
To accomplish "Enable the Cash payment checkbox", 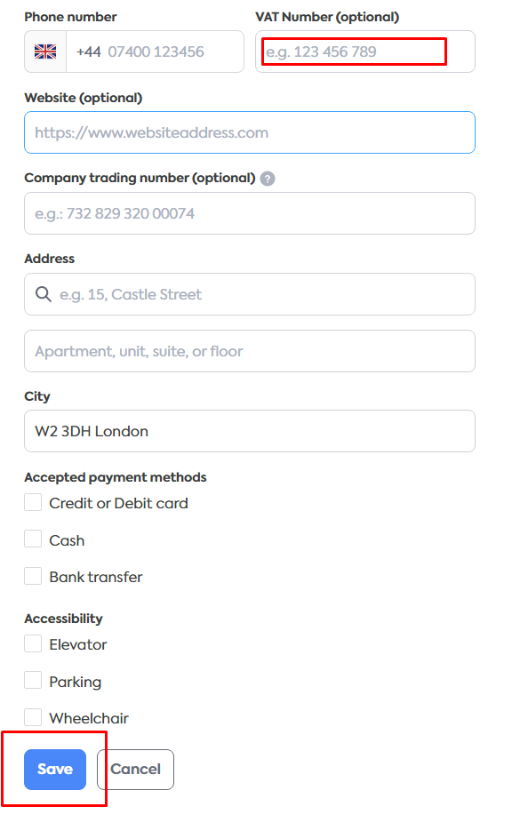I will coord(33,539).
